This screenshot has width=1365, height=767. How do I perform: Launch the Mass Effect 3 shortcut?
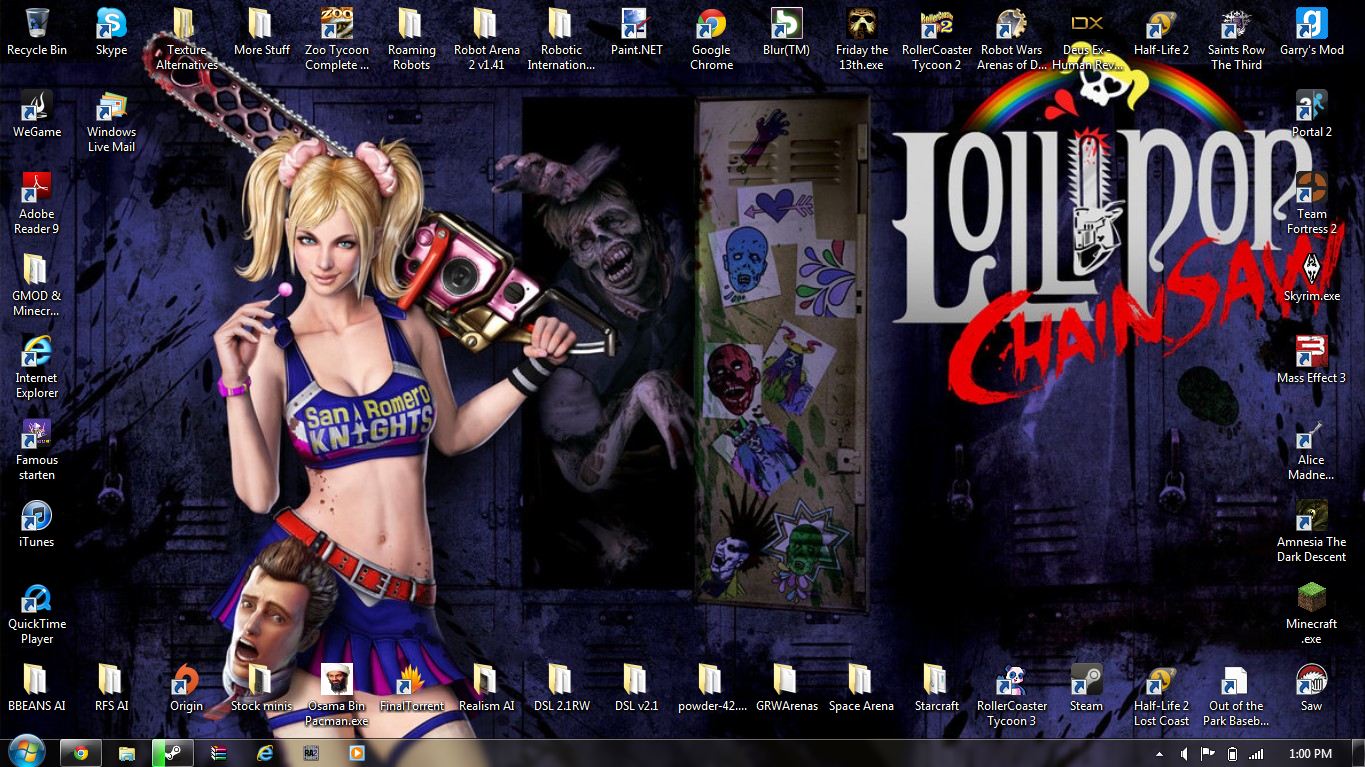(x=1311, y=359)
